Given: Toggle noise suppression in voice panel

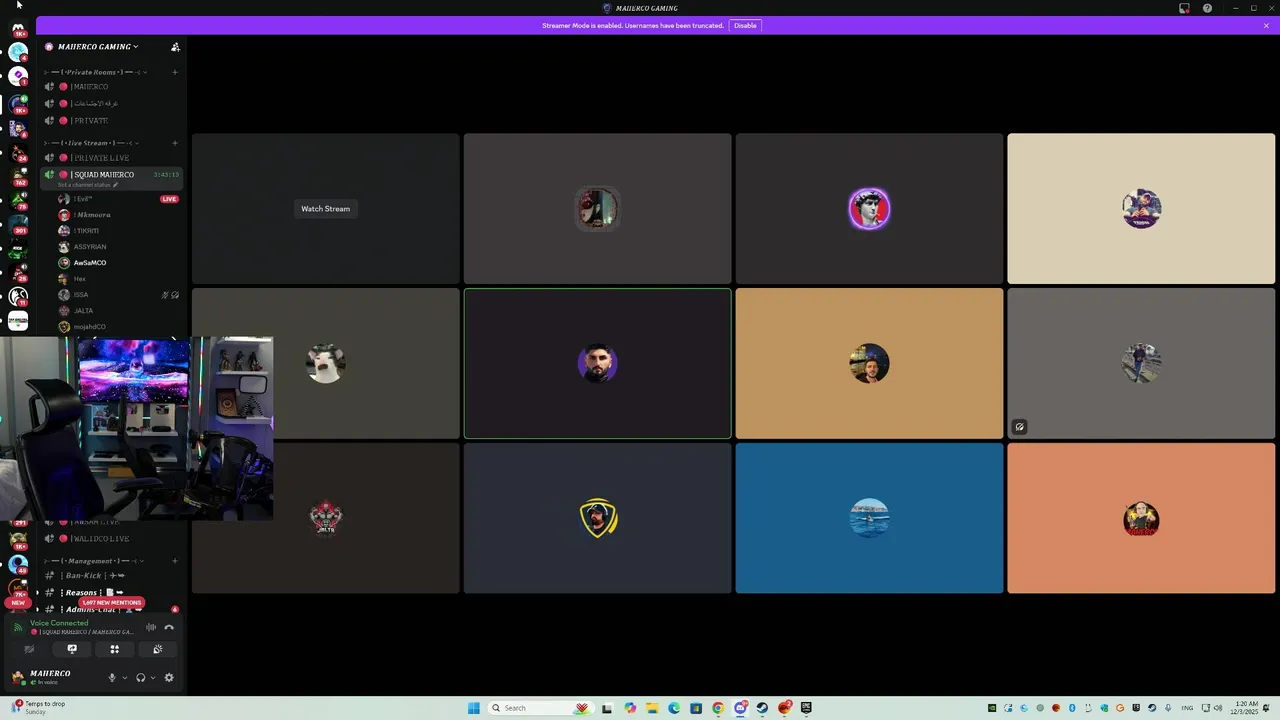Looking at the screenshot, I should (x=151, y=628).
